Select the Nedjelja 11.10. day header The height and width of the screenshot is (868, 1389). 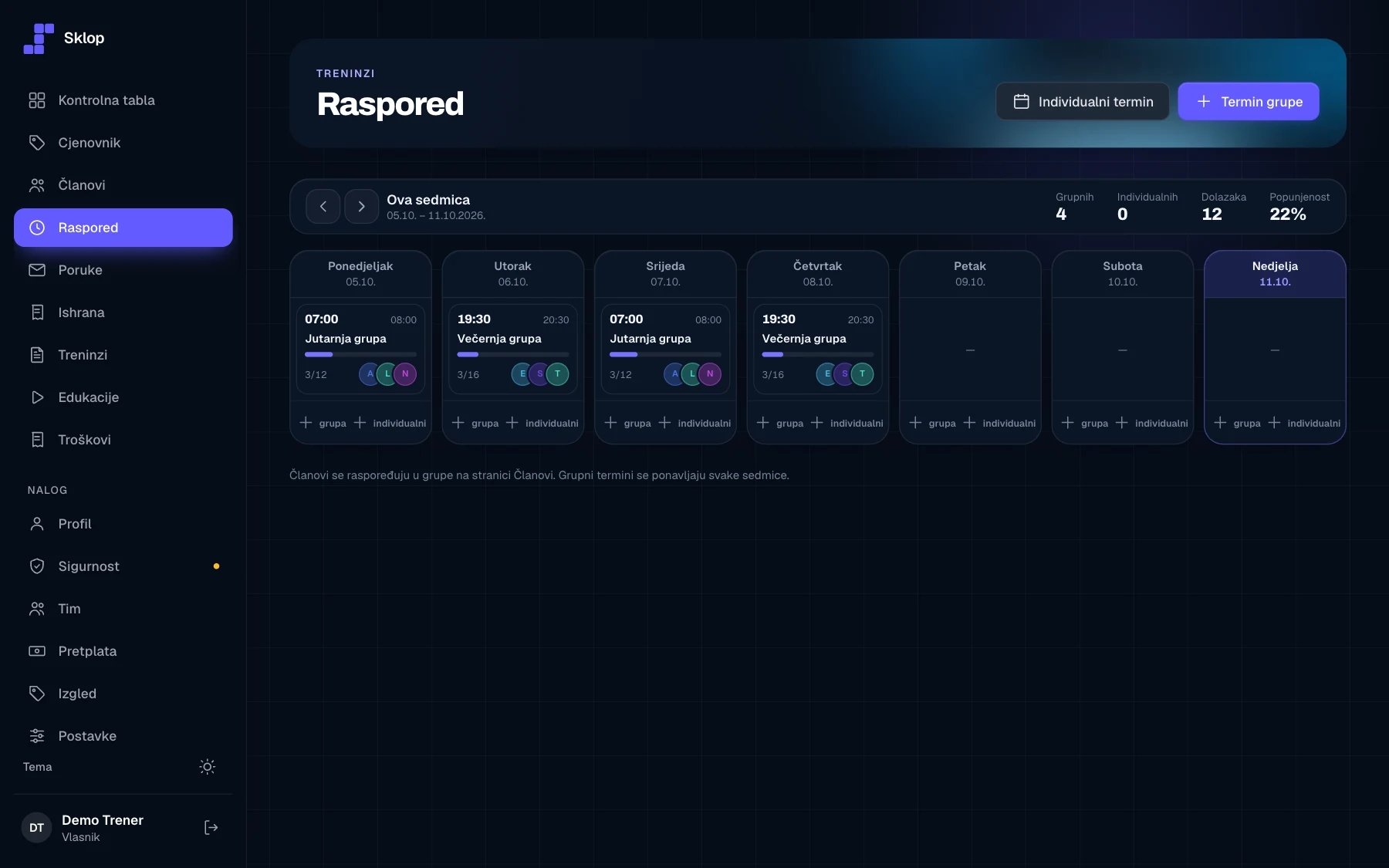[x=1275, y=274]
